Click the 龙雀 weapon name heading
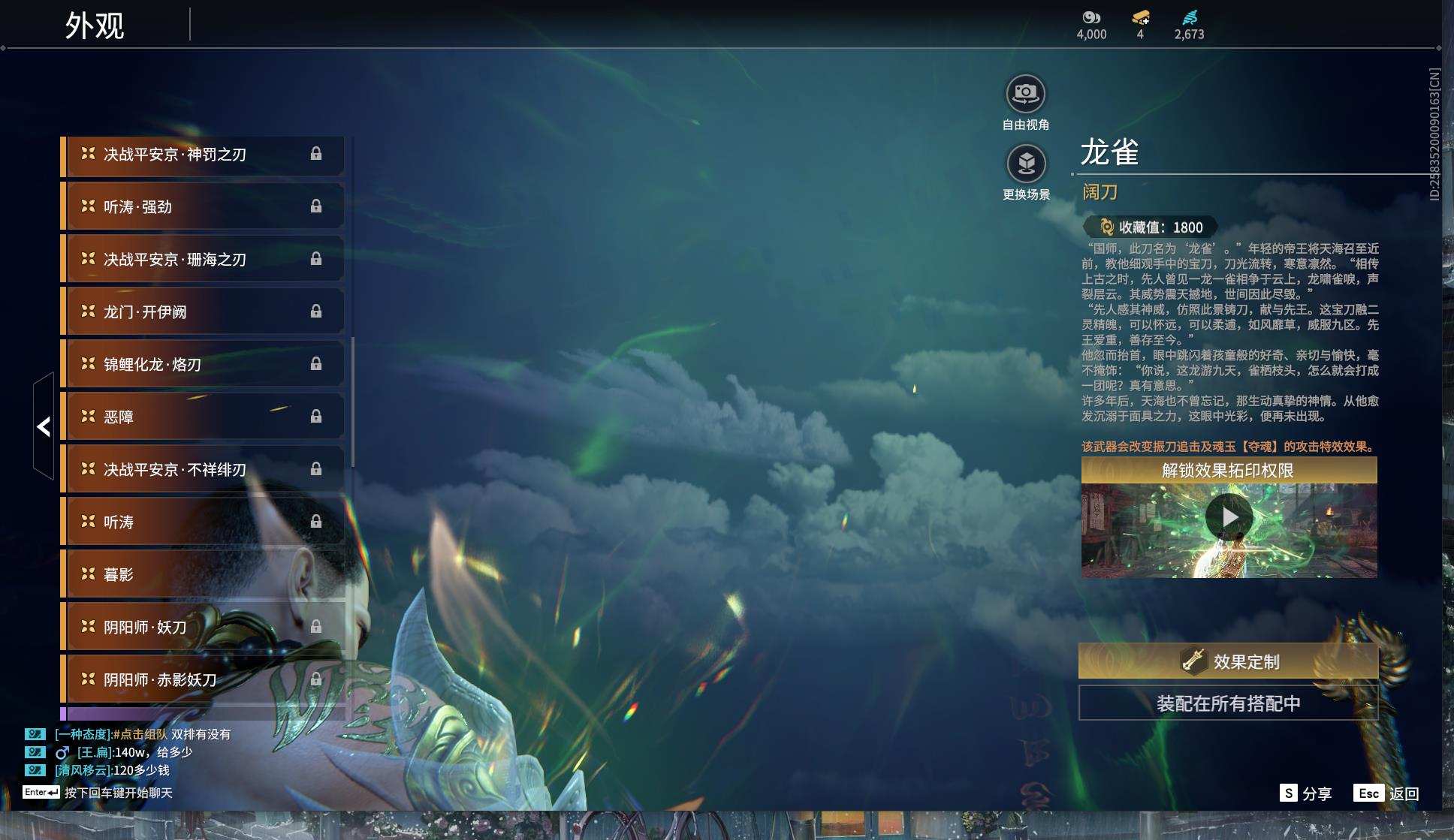Screen dimensions: 1454x840 click(1110, 152)
